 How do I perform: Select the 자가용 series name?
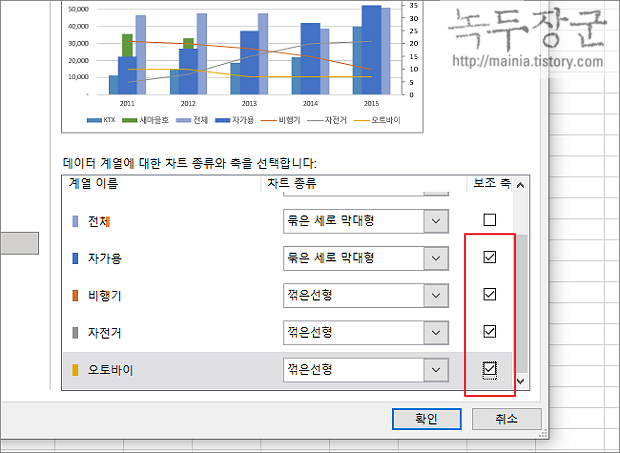click(105, 259)
